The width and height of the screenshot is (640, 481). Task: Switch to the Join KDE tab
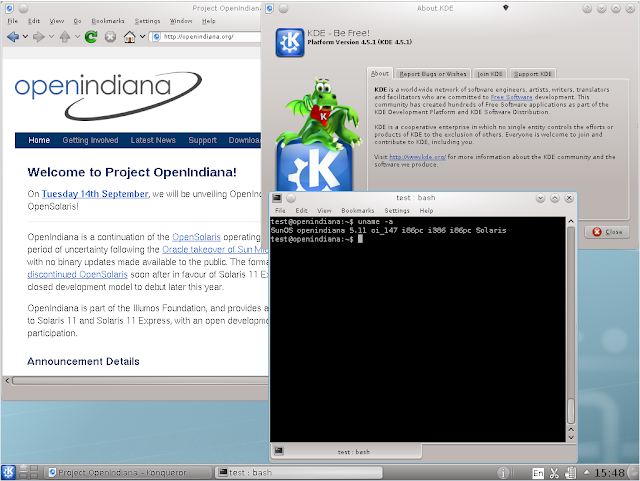coord(490,74)
